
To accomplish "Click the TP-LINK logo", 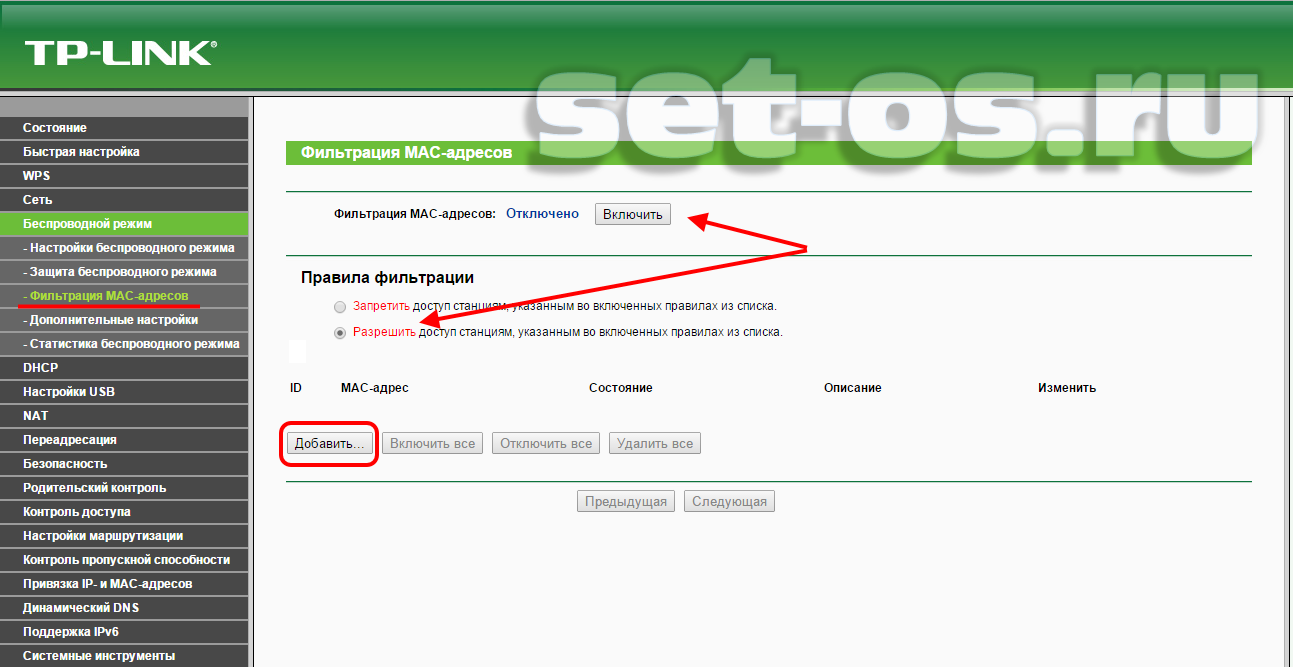I will pos(120,52).
